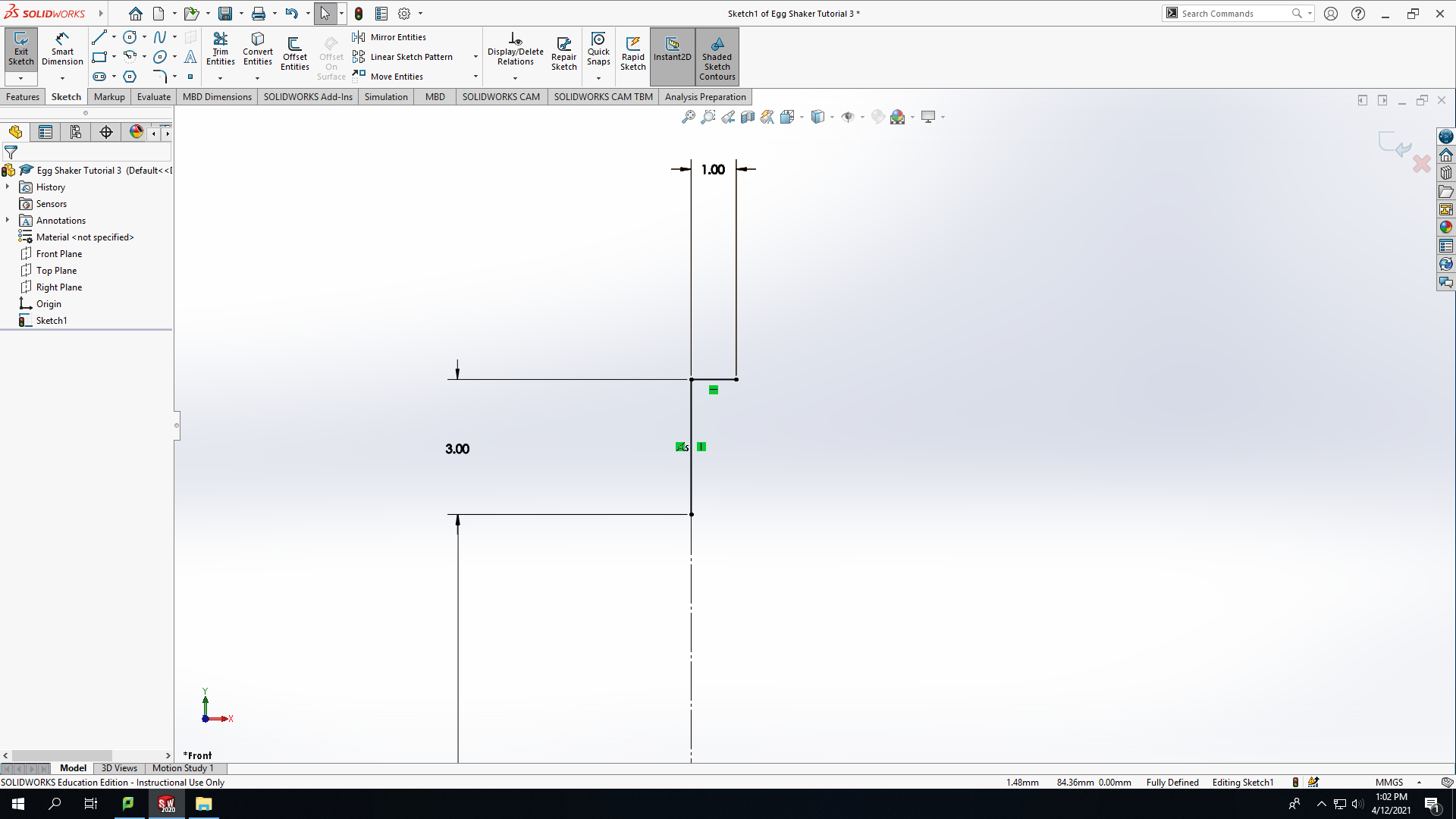Choose the Circle sketch tool

pos(130,36)
